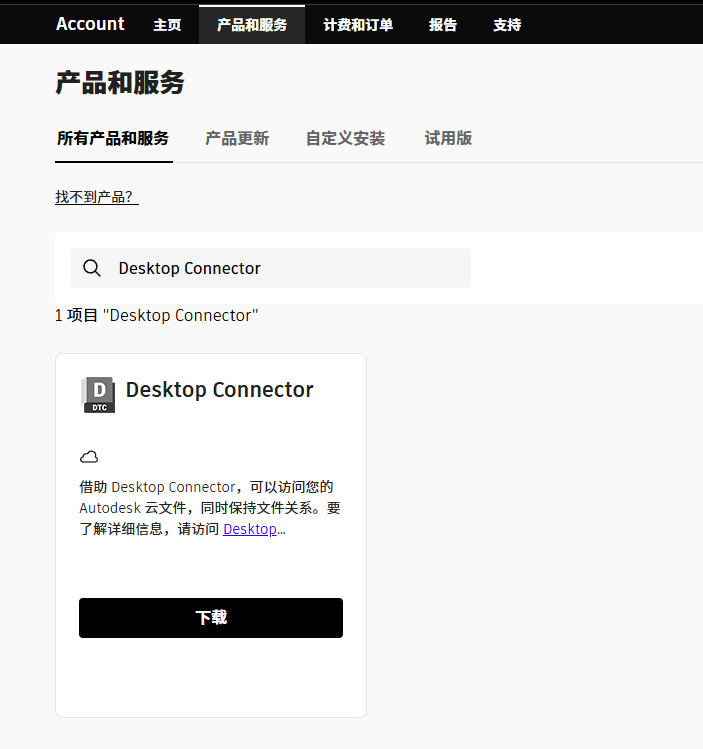
Task: Click the cloud icon in product card
Action: pos(89,457)
